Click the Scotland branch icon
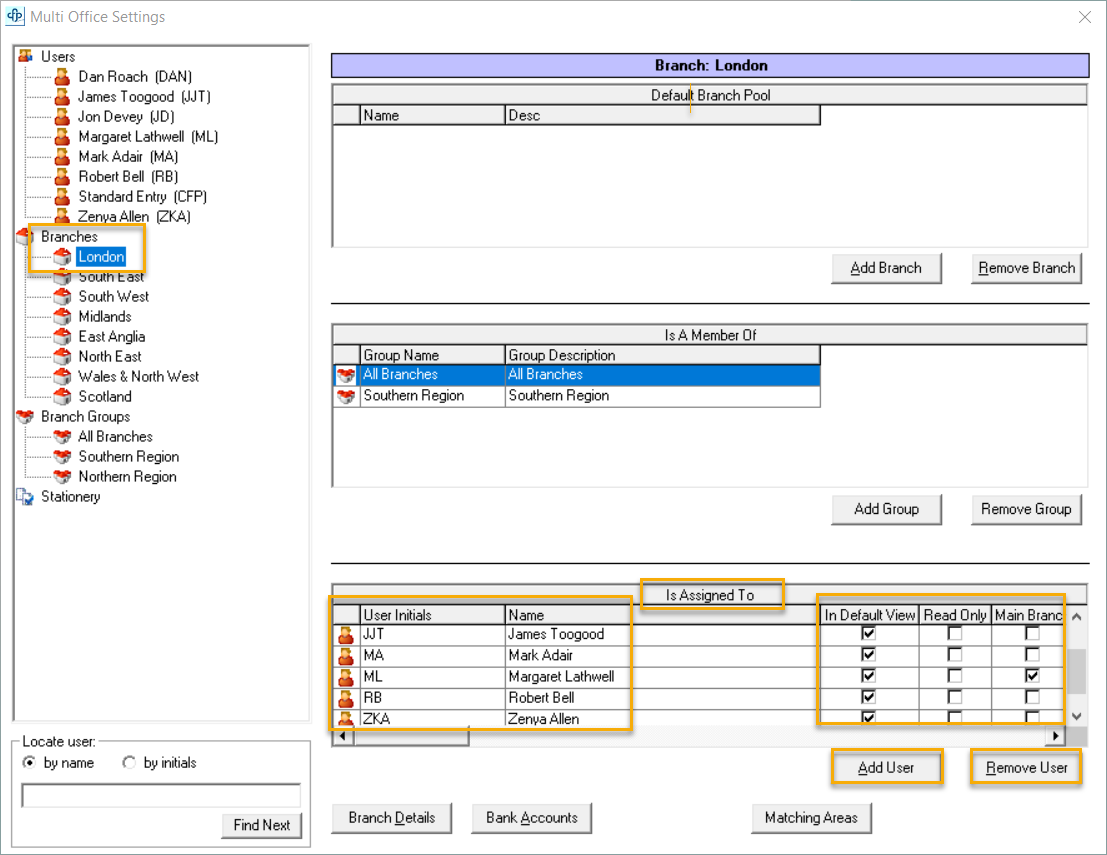Viewport: 1107px width, 855px height. point(62,396)
